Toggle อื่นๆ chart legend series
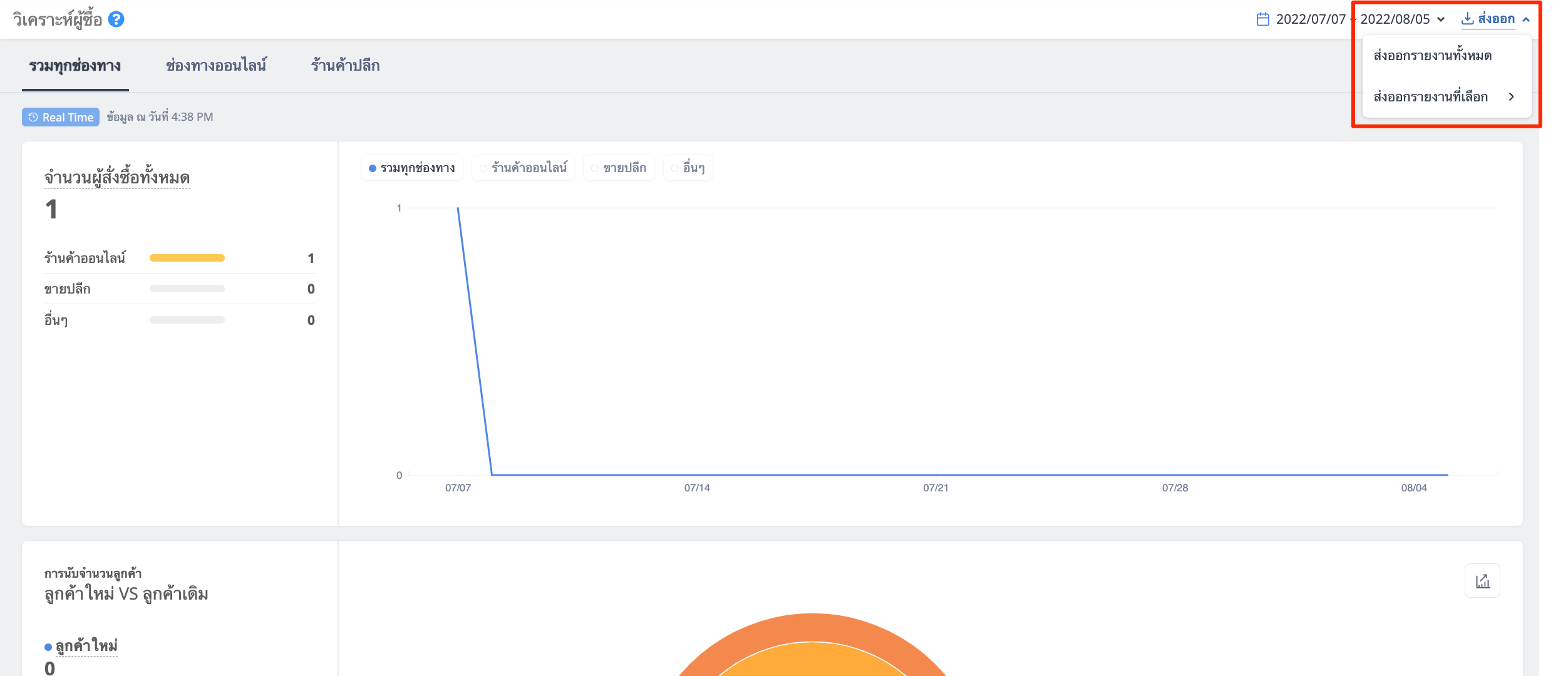The width and height of the screenshot is (1568, 676). (x=688, y=168)
